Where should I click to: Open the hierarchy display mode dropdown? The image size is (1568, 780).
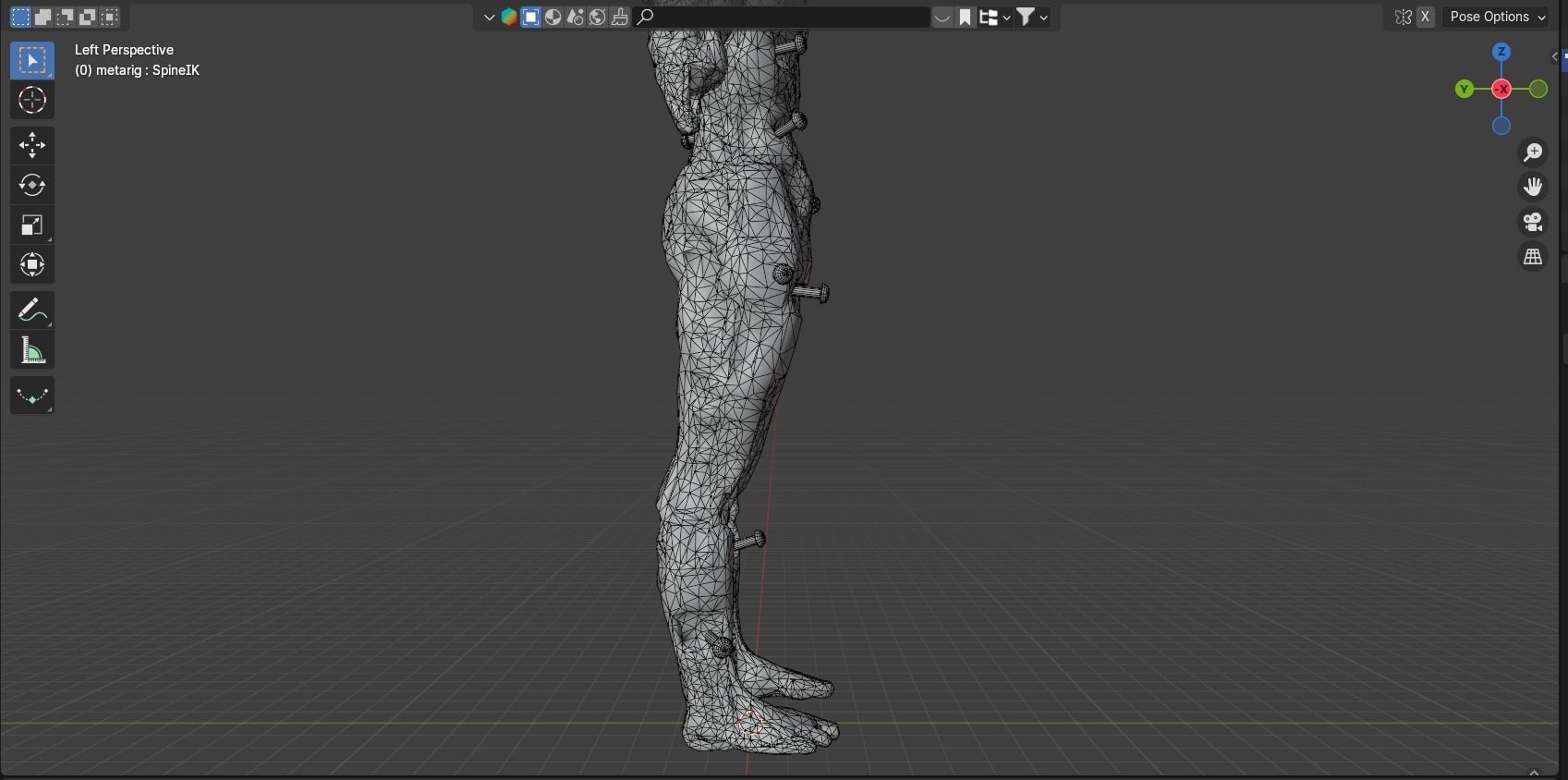click(x=994, y=17)
